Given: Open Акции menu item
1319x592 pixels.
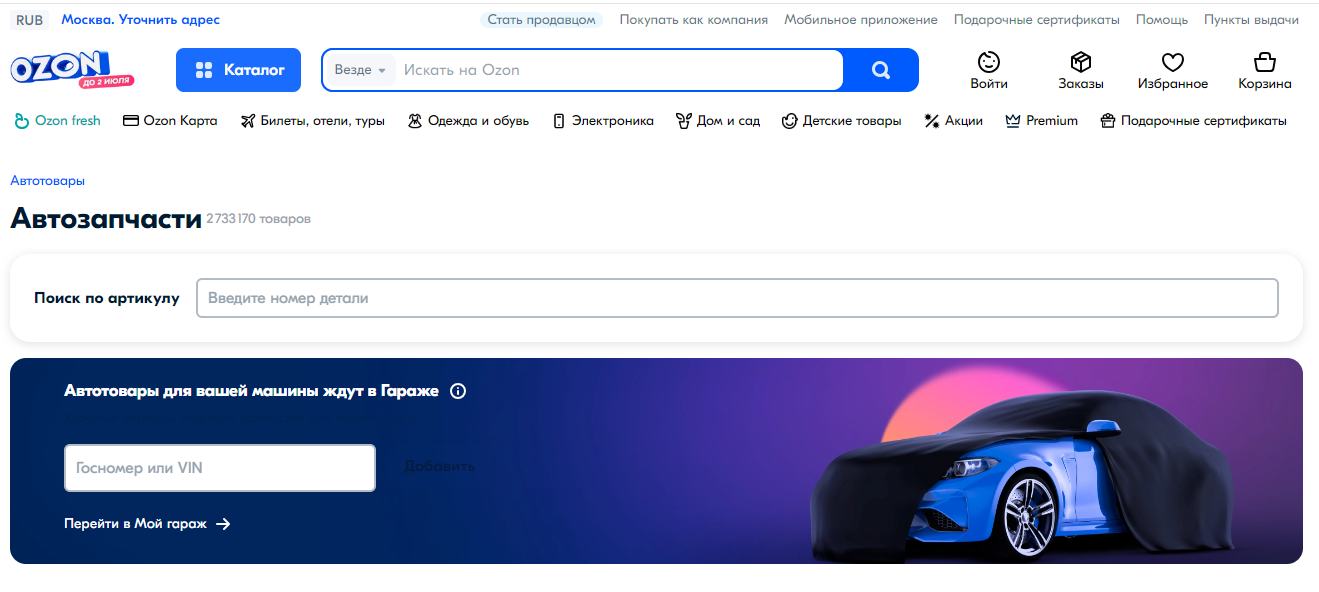Looking at the screenshot, I should pos(953,121).
